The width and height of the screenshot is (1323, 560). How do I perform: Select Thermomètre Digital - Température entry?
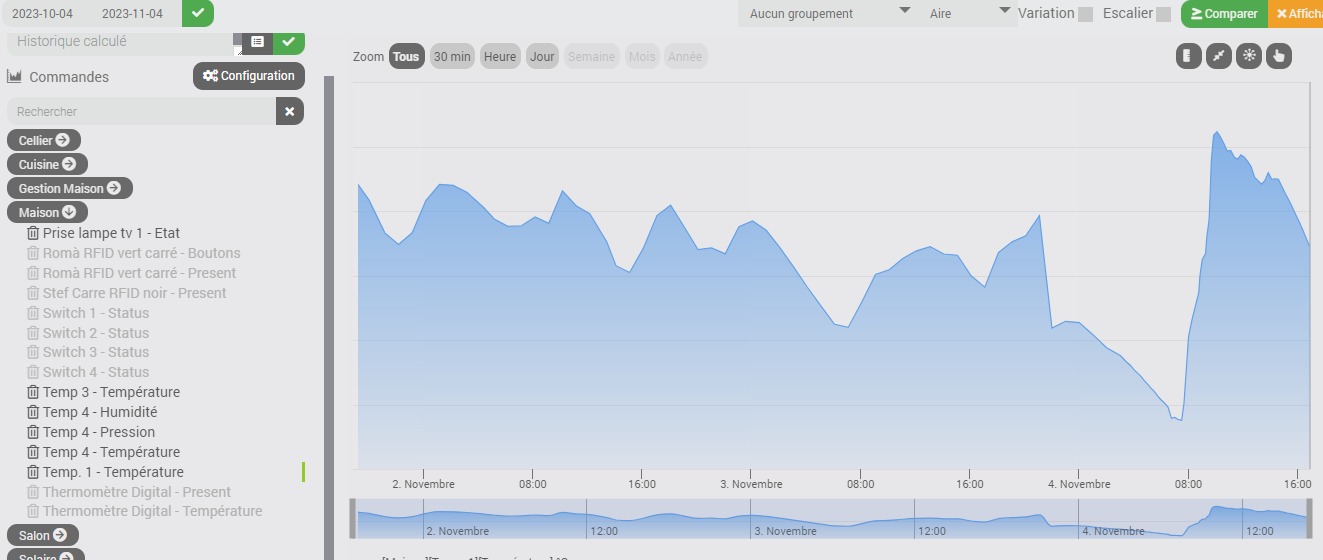[x=152, y=511]
